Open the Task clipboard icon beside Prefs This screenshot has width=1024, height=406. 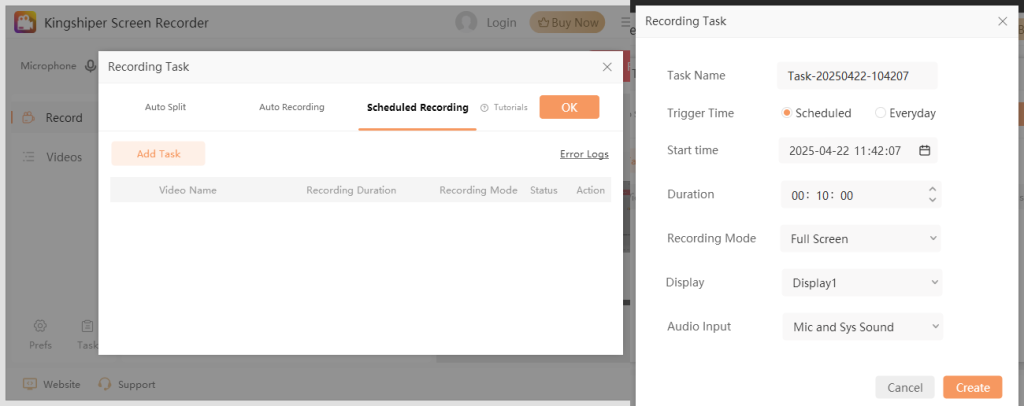pyautogui.click(x=87, y=326)
